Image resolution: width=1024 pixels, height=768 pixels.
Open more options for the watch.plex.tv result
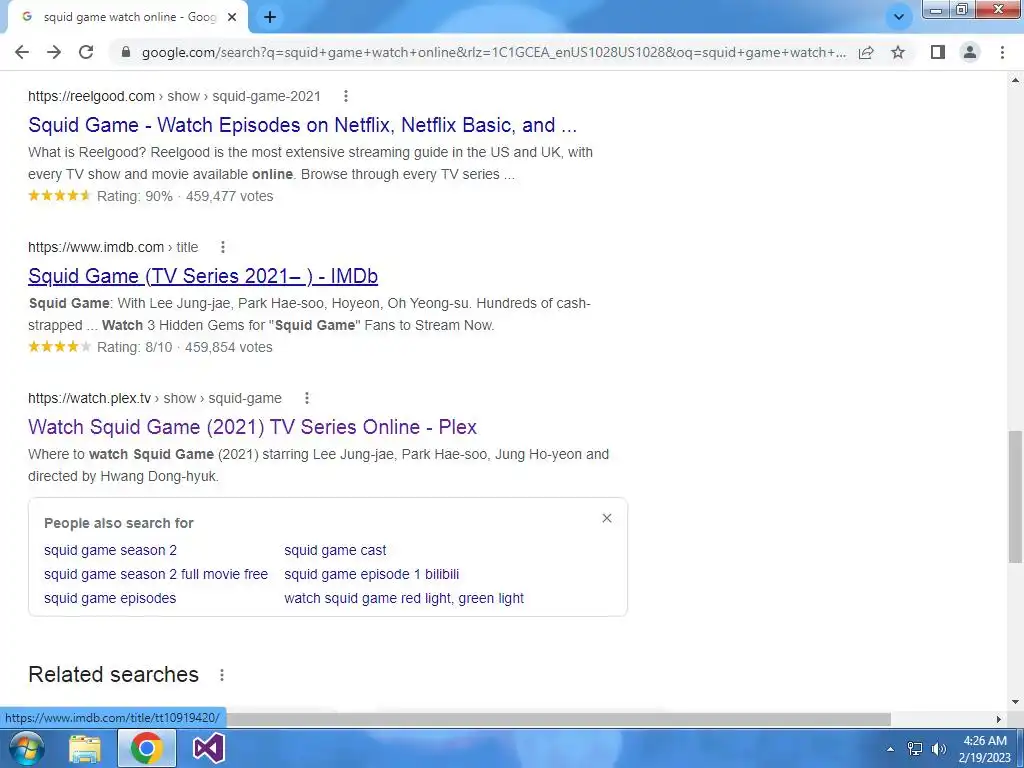(306, 398)
